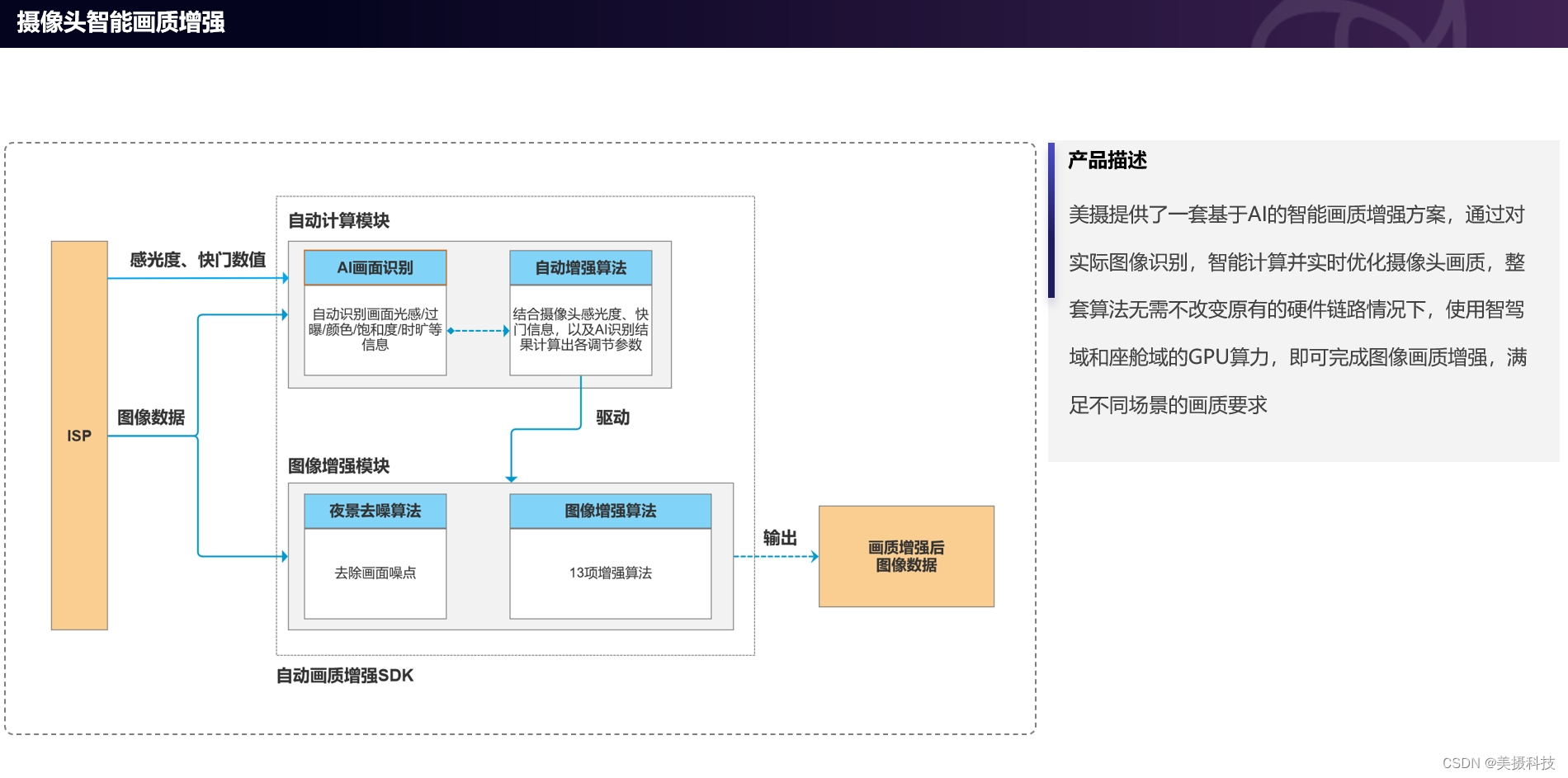Screen dimensions: 1568x778
Task: Click the 自动增强算法 module header
Action: point(581,266)
